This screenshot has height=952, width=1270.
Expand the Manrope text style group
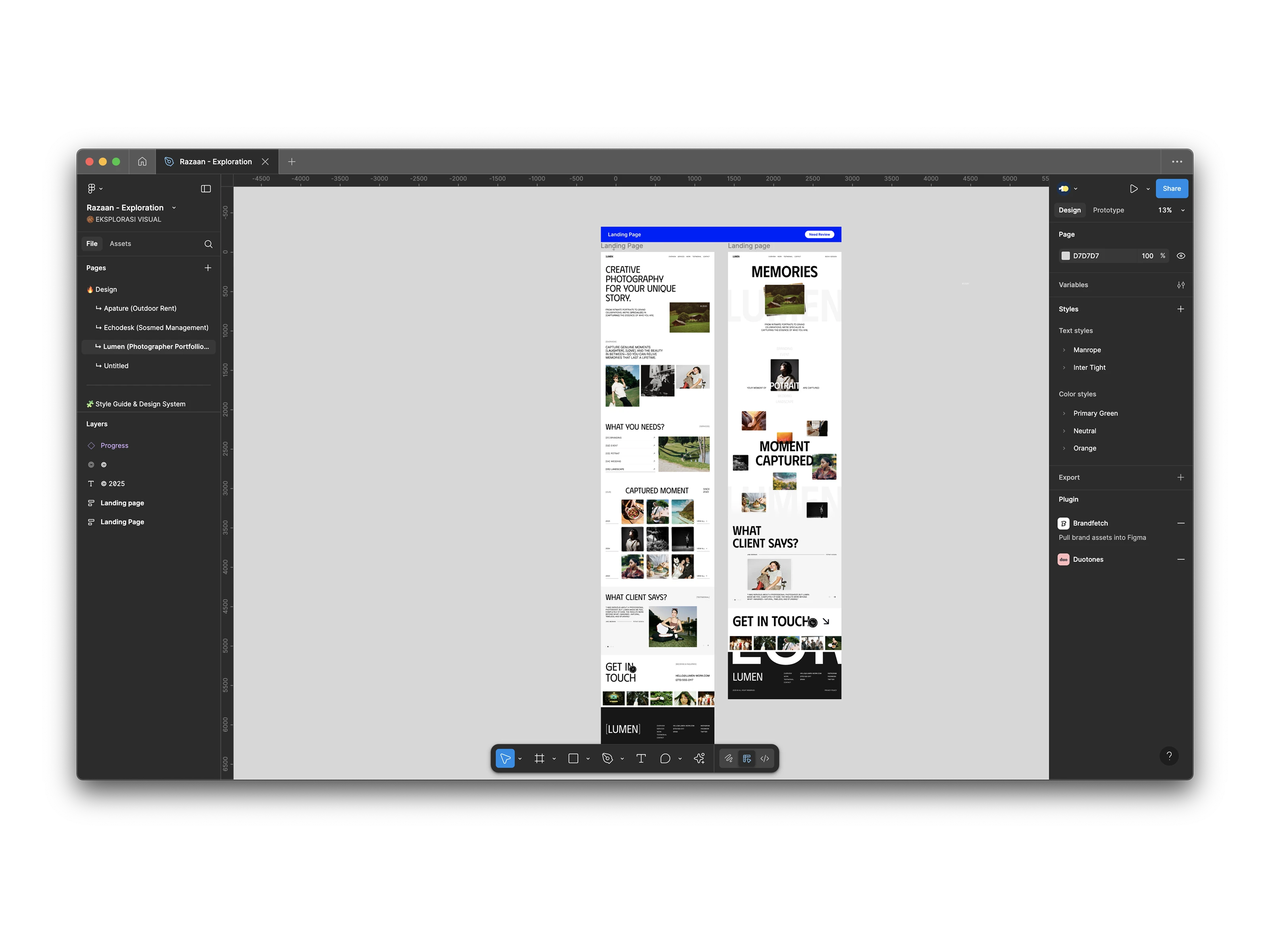click(x=1064, y=350)
